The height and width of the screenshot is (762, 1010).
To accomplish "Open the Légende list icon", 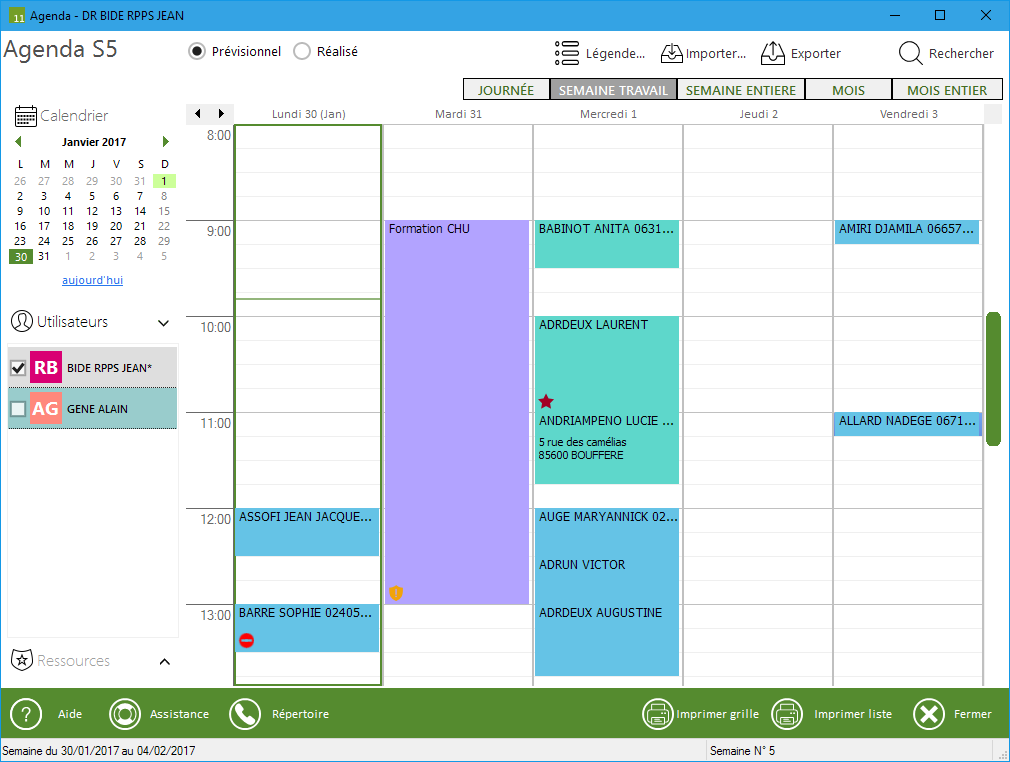I will pos(567,53).
